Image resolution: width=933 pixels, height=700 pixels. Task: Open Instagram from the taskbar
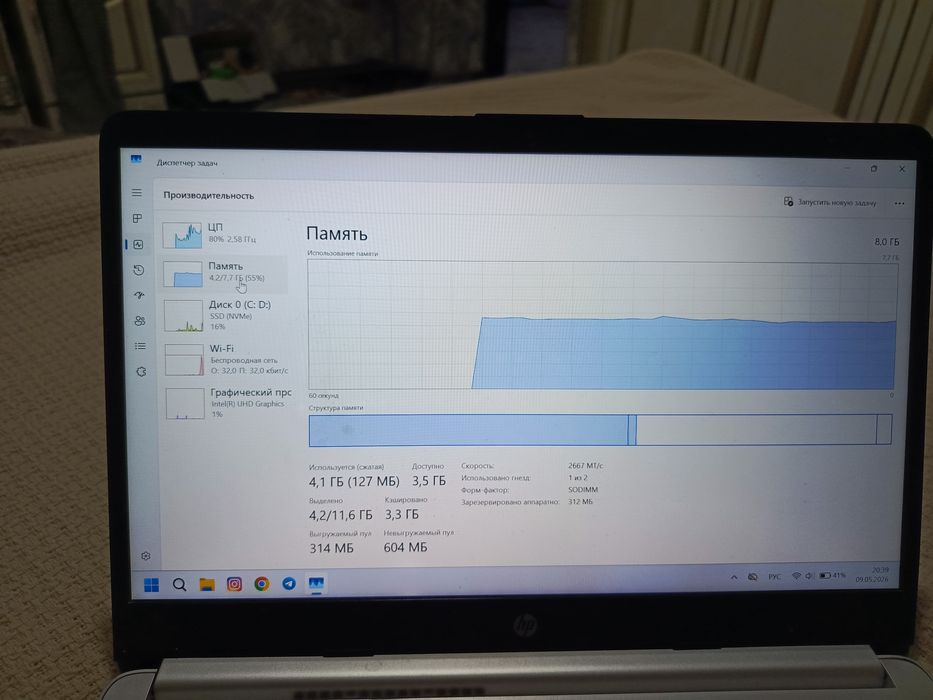point(234,585)
